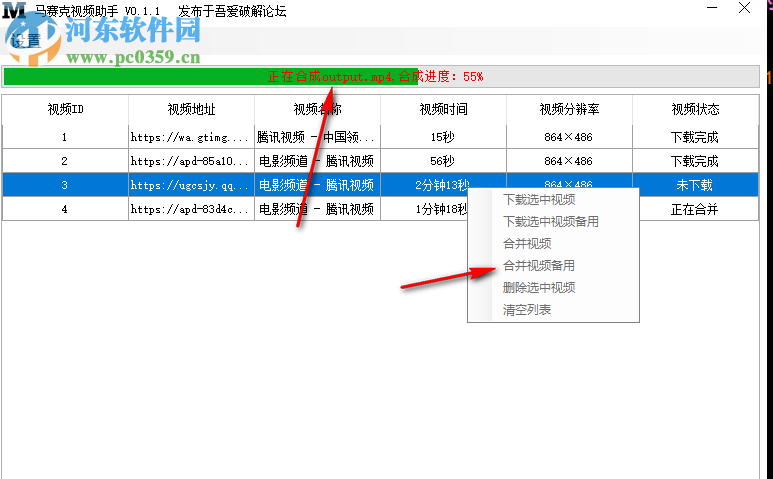Viewport: 773px width, 479px height.
Task: Click 电影频道 - 腾讯视频 name in row 2
Action: click(317, 161)
